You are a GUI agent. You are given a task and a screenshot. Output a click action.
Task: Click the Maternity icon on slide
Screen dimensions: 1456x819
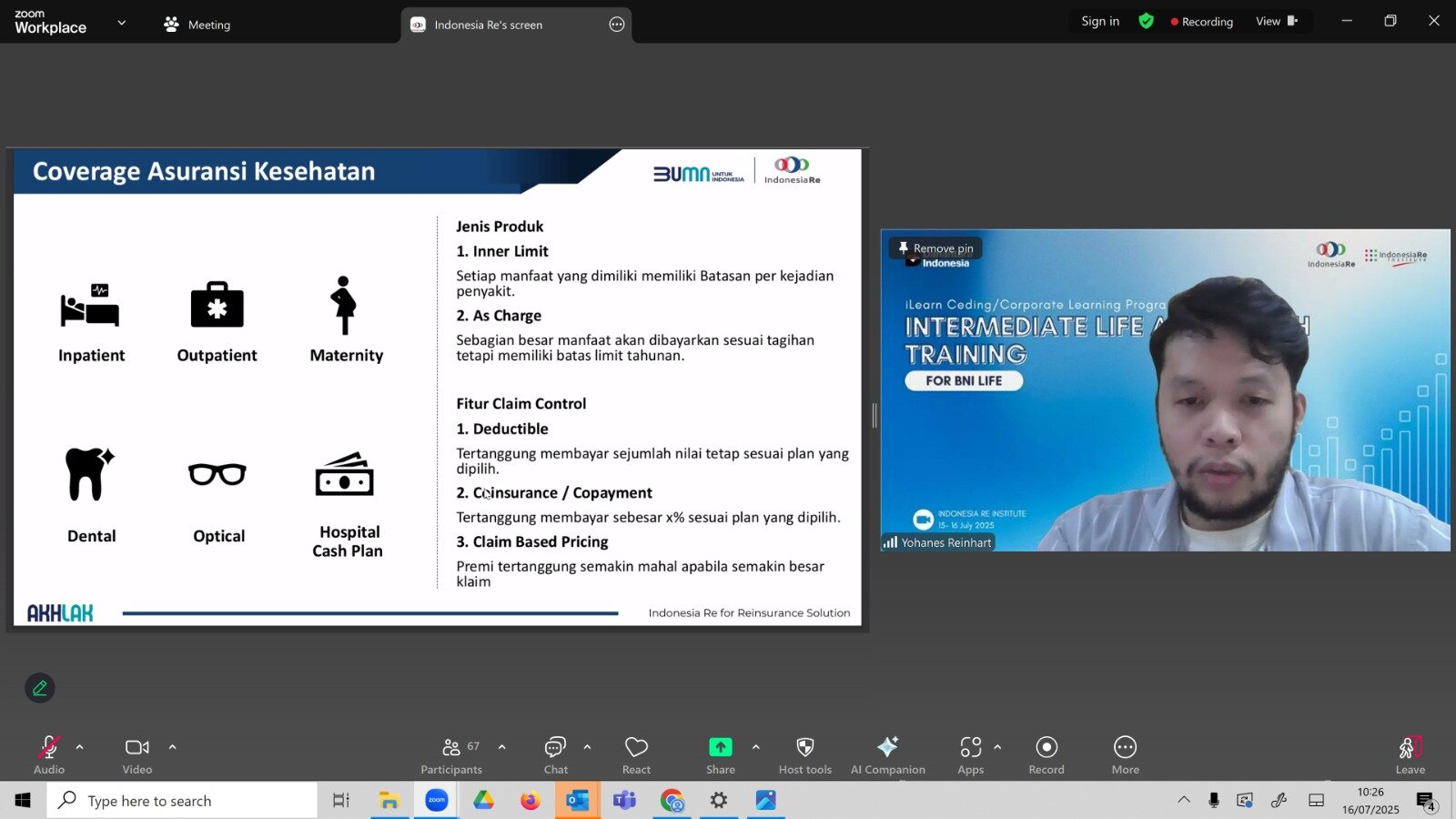point(343,305)
